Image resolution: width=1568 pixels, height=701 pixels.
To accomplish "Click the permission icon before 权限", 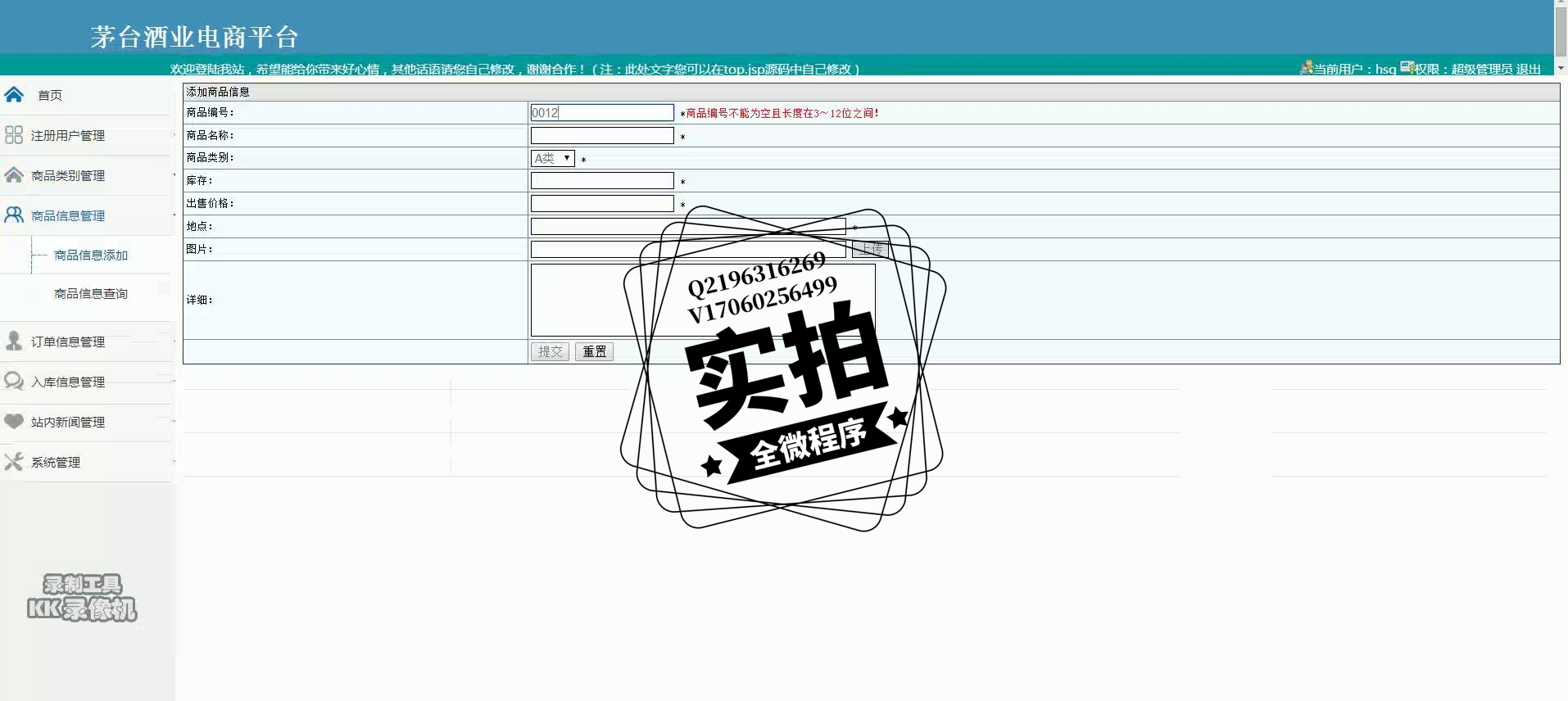I will click(1407, 67).
